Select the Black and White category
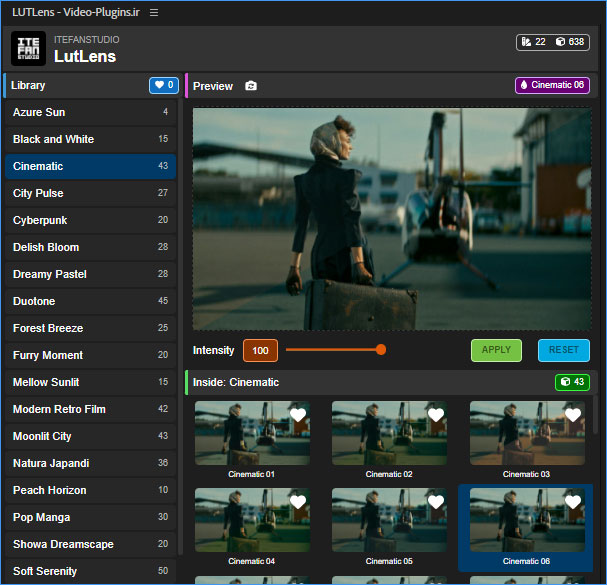This screenshot has width=607, height=585. [x=91, y=139]
